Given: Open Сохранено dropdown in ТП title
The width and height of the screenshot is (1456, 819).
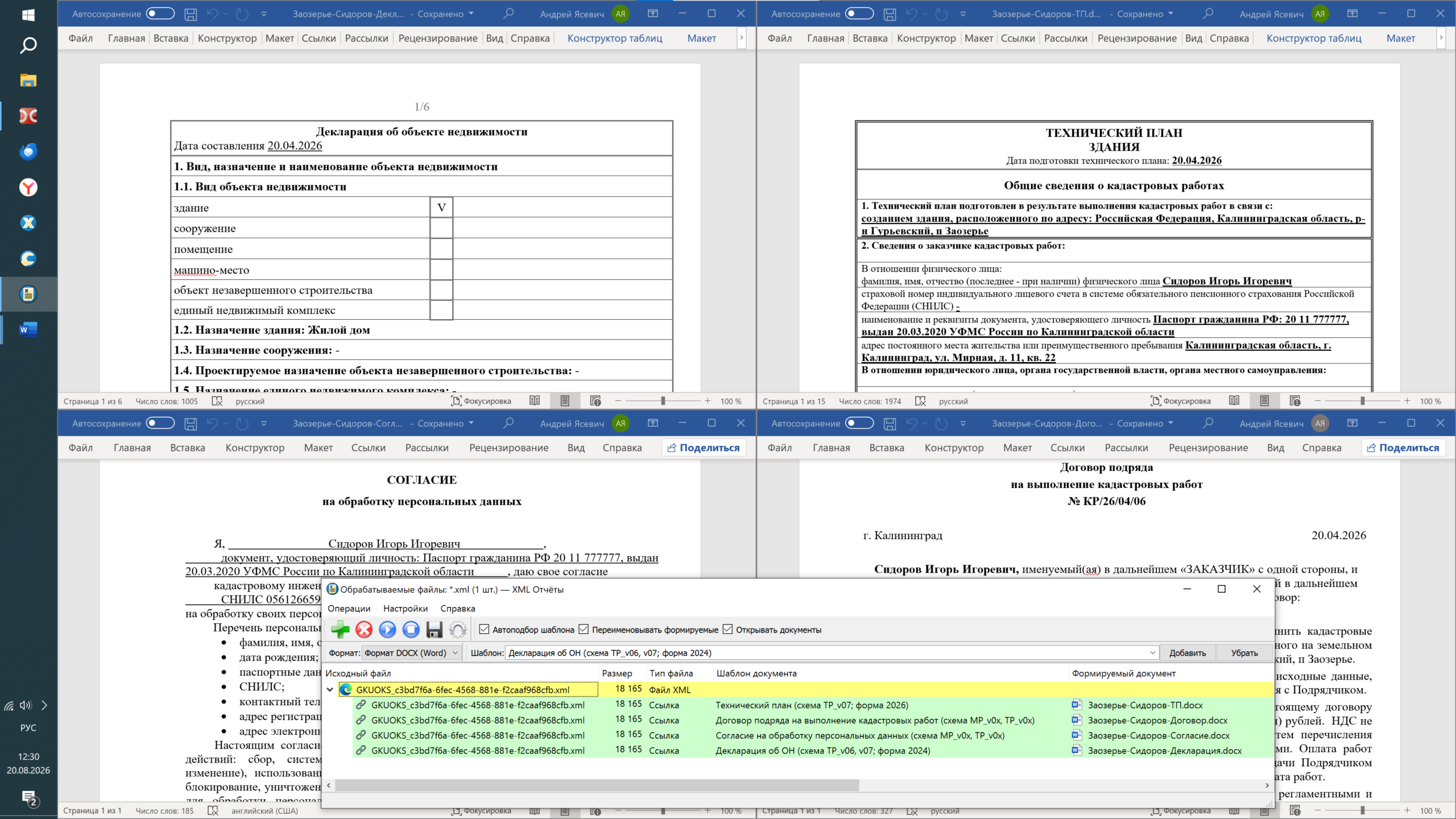Looking at the screenshot, I should pos(1145,14).
